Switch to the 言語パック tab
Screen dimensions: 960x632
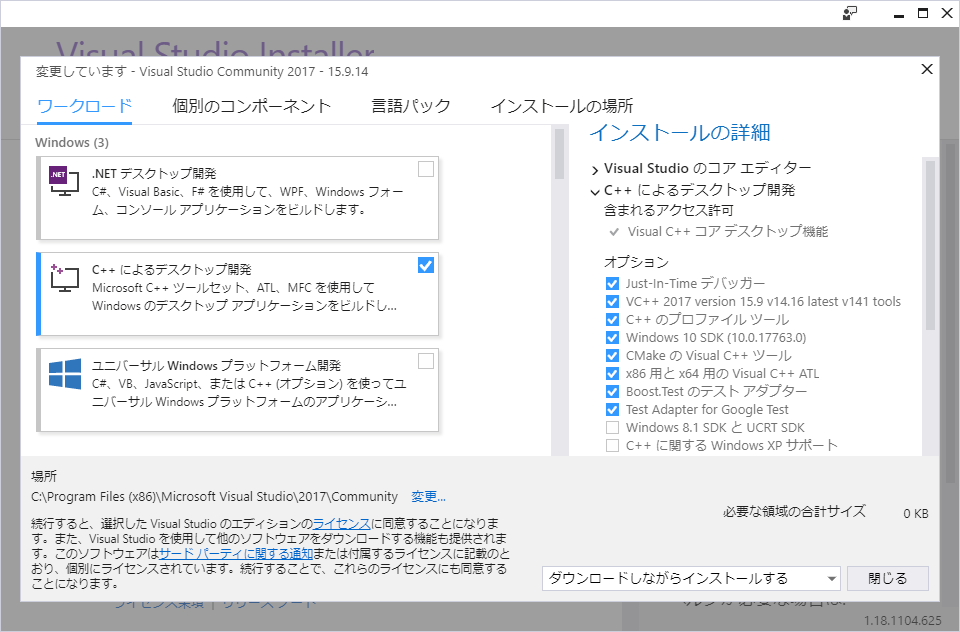pos(411,106)
